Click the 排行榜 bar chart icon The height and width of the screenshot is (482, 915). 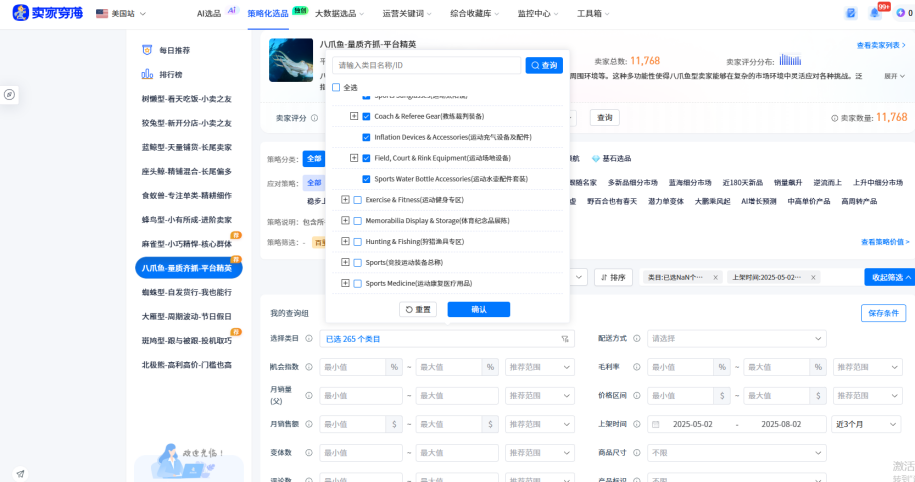point(147,74)
